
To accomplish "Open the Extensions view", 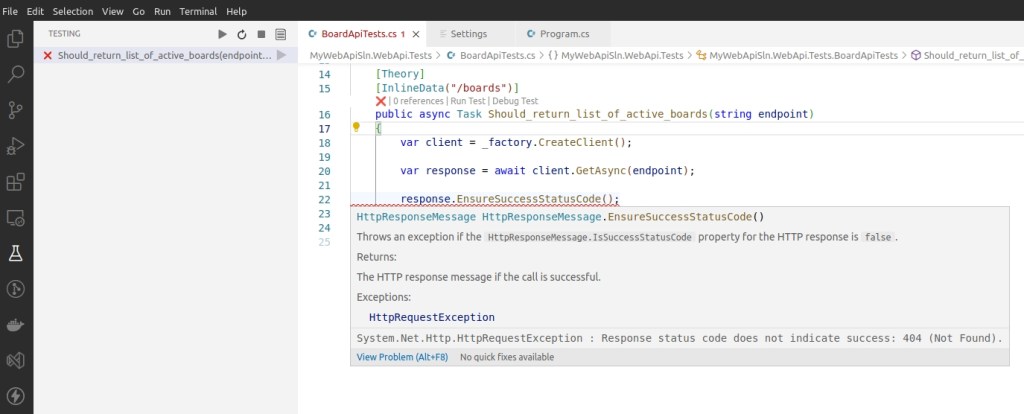I will (x=16, y=182).
